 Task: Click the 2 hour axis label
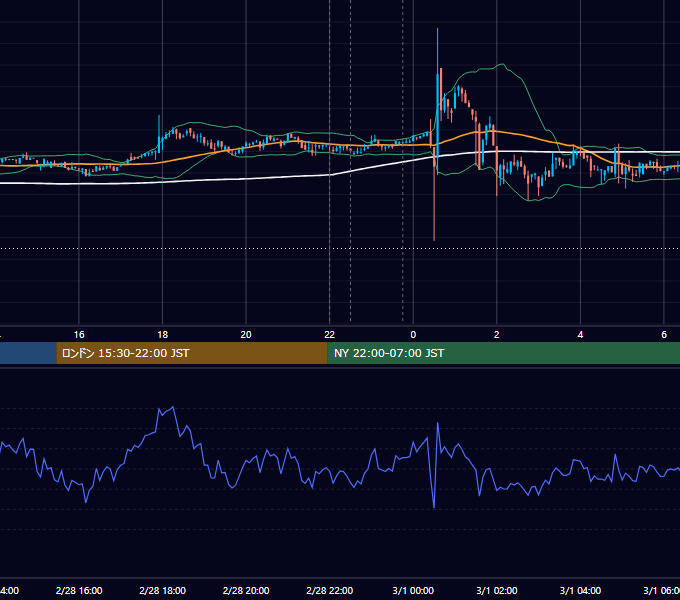(x=497, y=335)
